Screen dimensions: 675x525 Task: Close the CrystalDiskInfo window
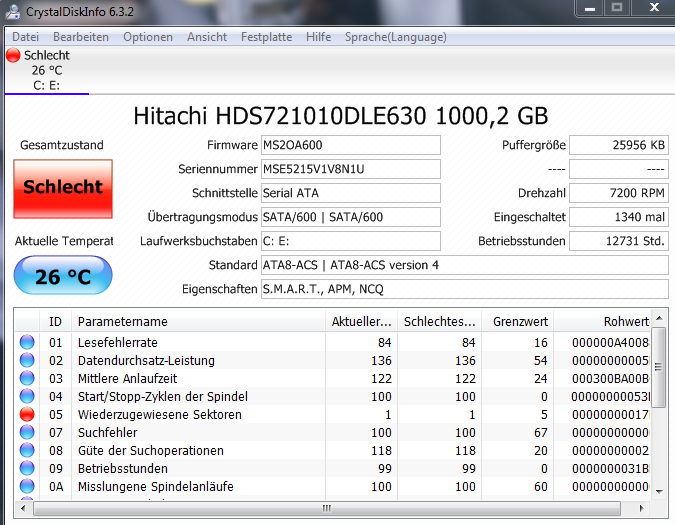(x=654, y=8)
